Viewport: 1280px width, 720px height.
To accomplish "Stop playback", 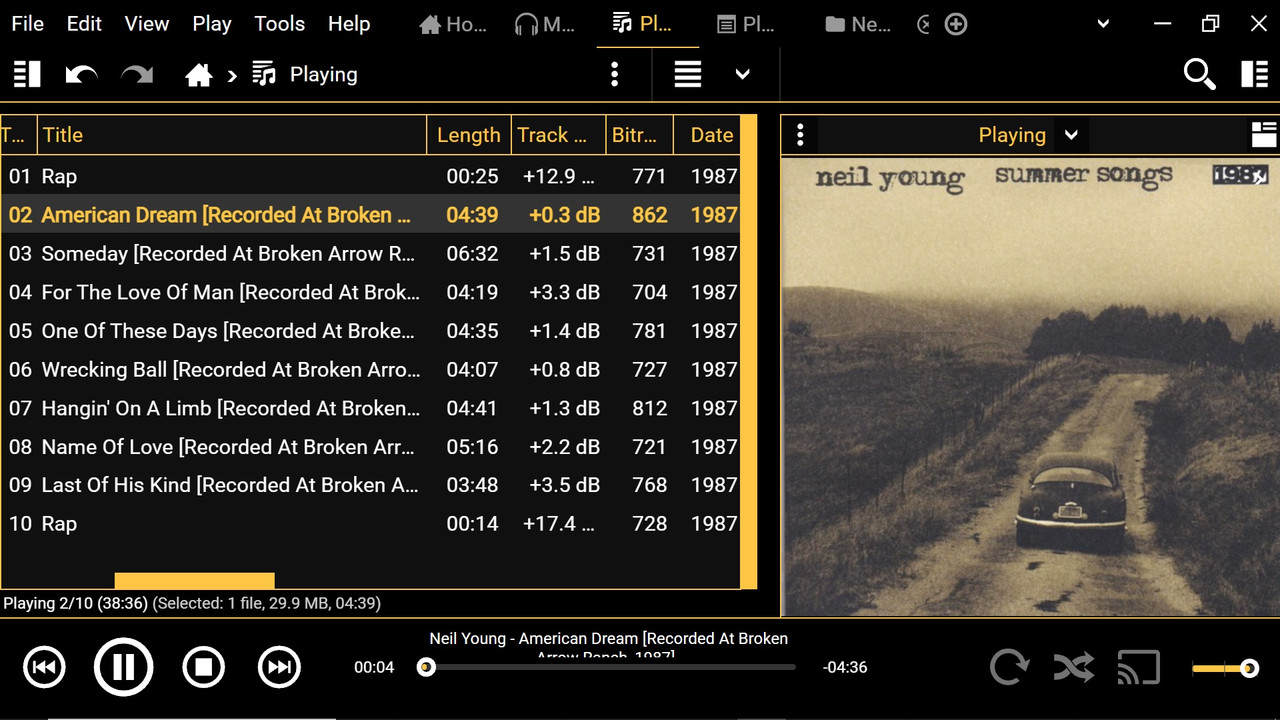I will [203, 667].
